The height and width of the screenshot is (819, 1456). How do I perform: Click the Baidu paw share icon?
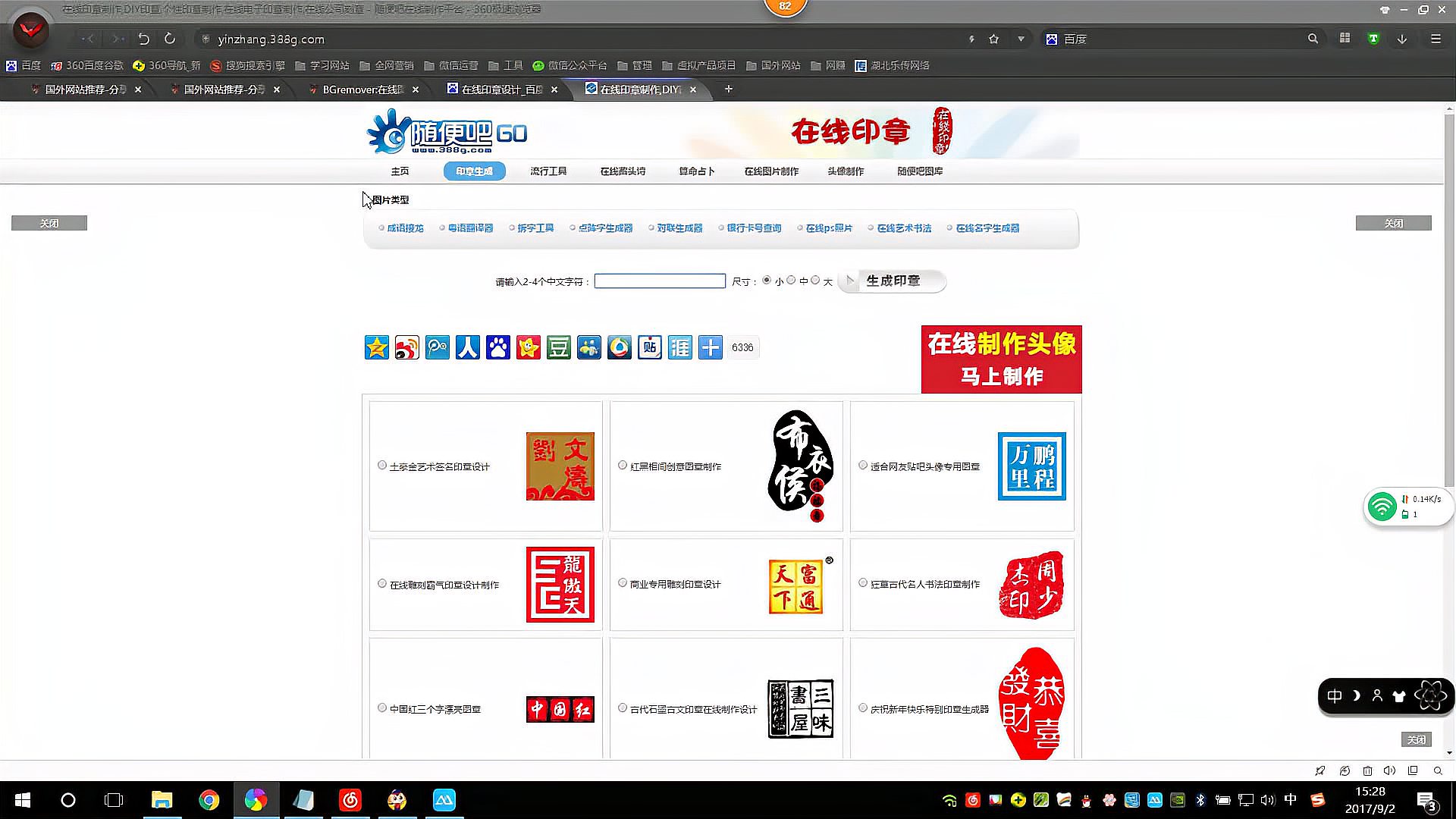498,347
